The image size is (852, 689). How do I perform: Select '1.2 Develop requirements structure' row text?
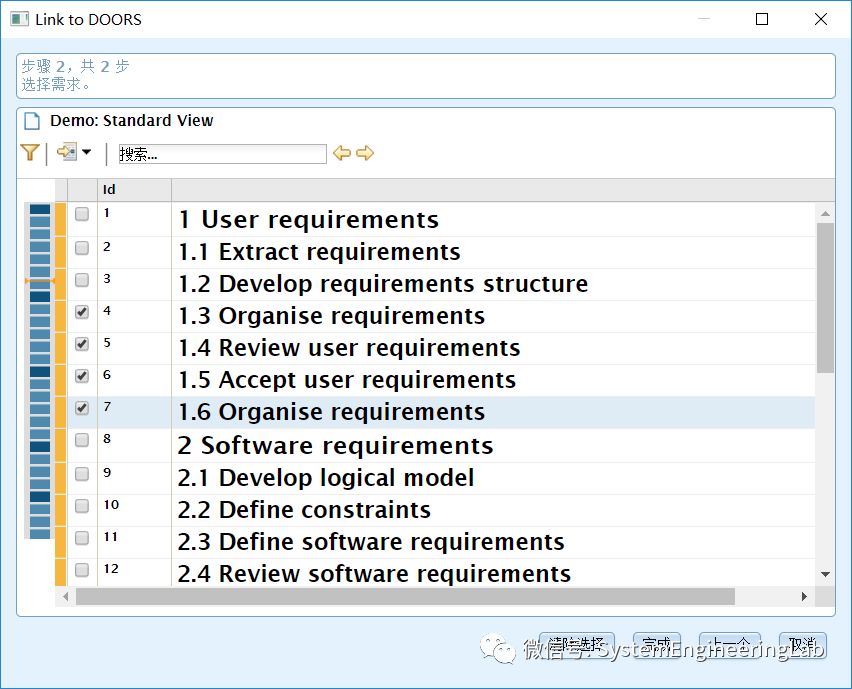(x=383, y=284)
